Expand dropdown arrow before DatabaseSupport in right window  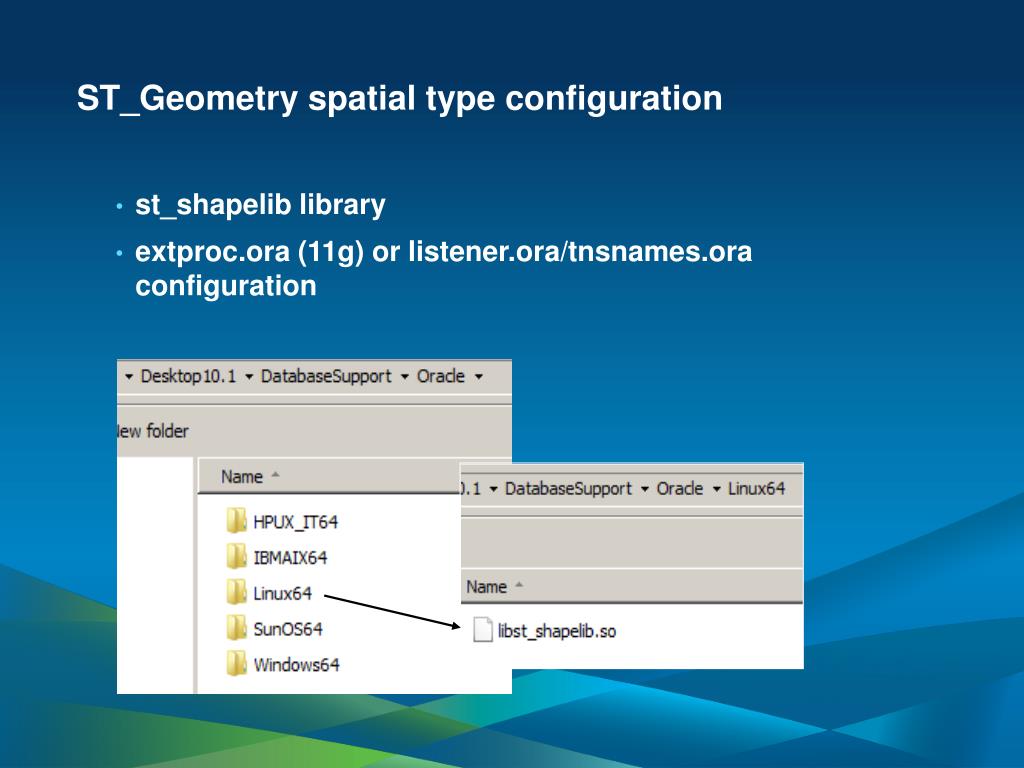click(493, 489)
